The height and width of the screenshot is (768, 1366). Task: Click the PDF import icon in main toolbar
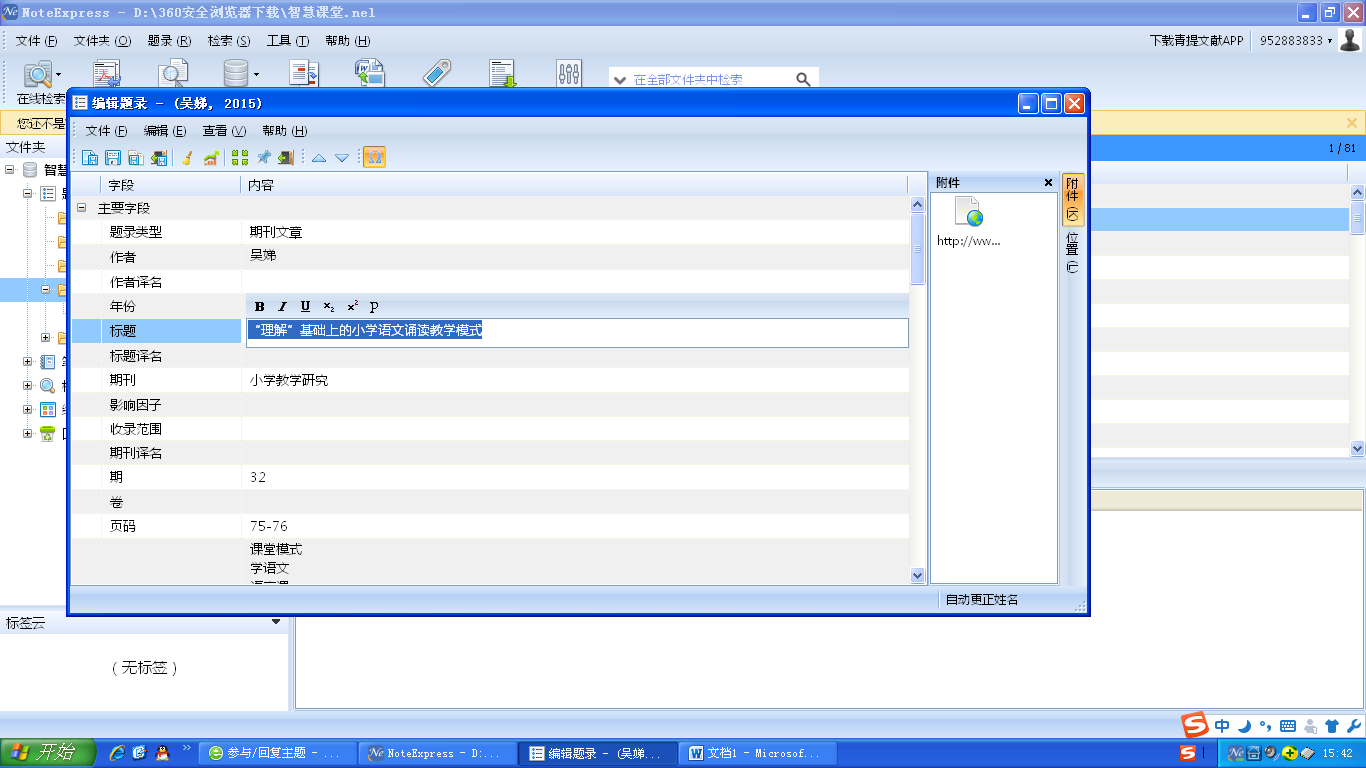106,75
